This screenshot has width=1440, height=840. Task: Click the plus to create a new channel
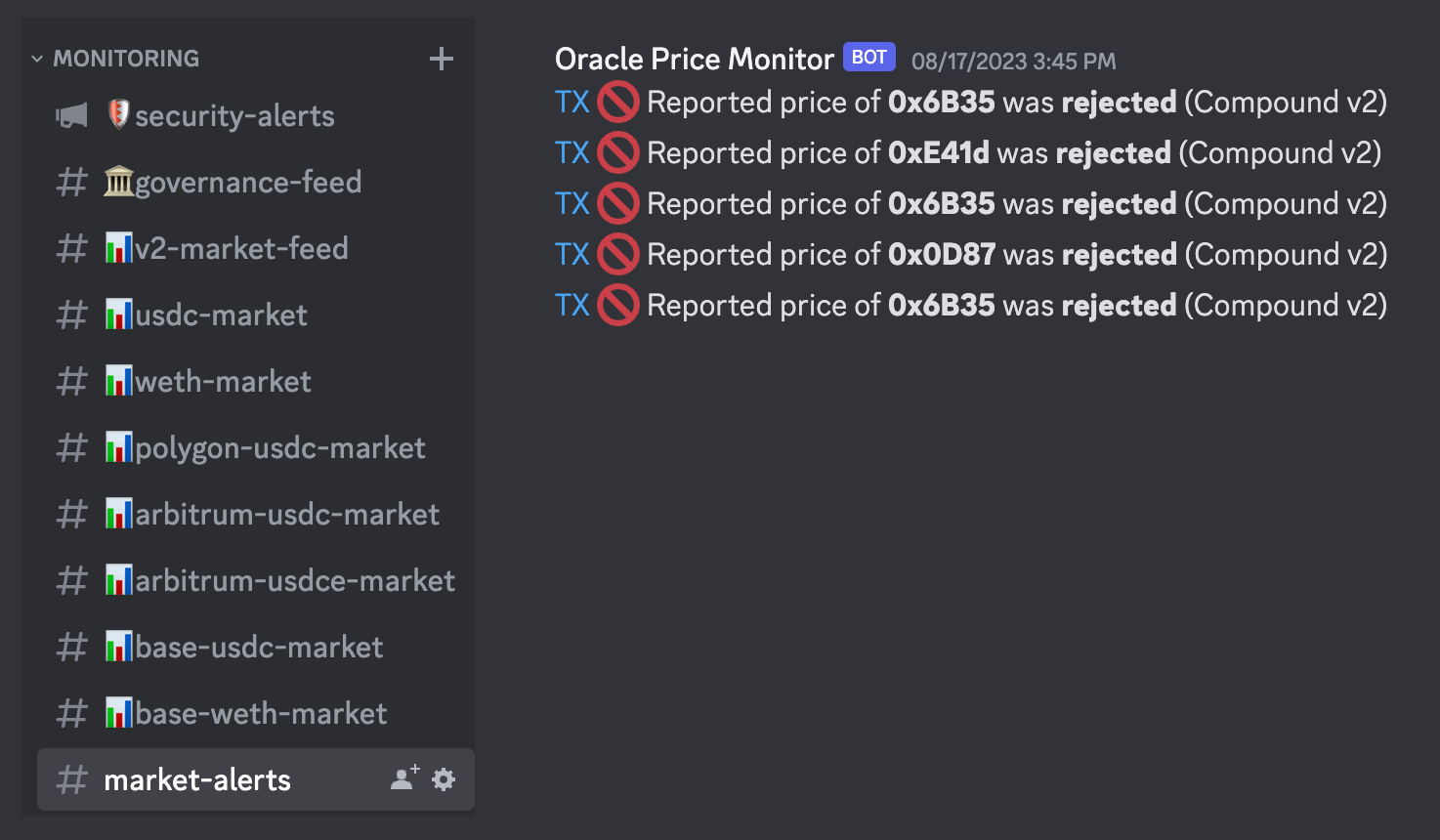[441, 59]
